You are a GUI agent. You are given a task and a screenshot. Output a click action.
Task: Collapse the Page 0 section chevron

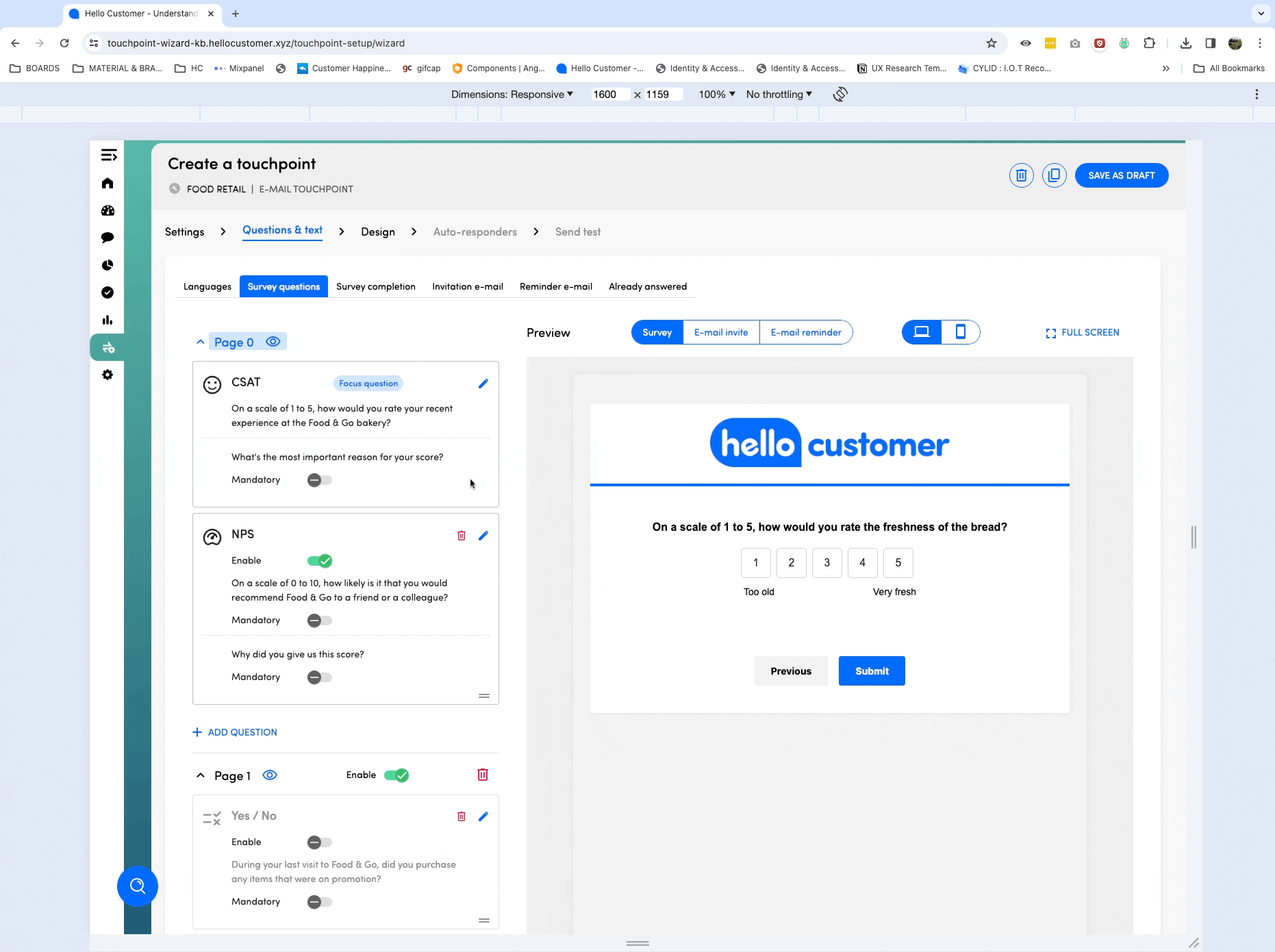201,342
